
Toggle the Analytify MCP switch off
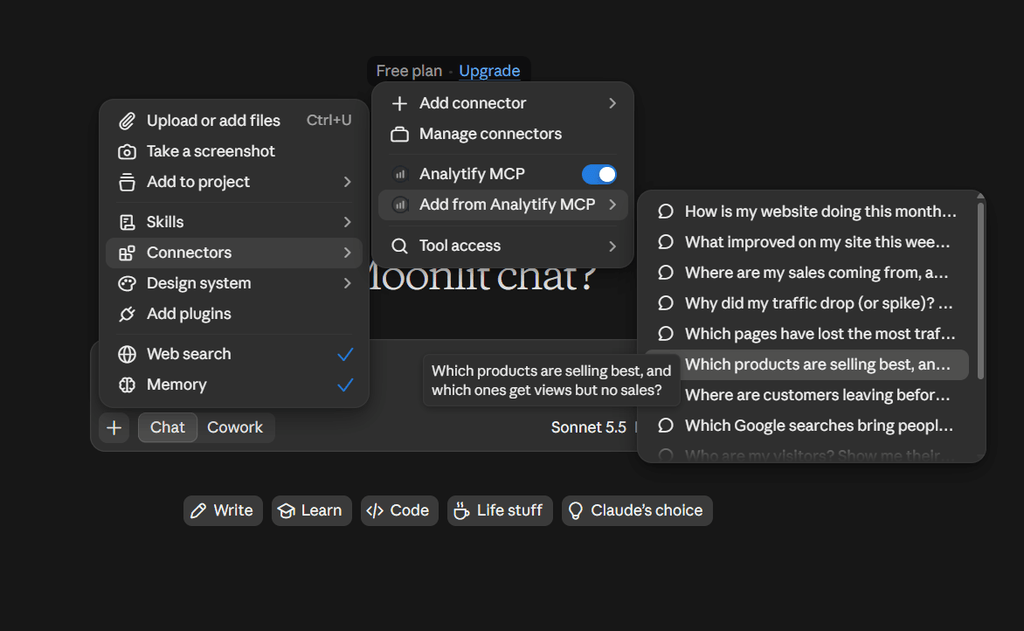point(599,174)
